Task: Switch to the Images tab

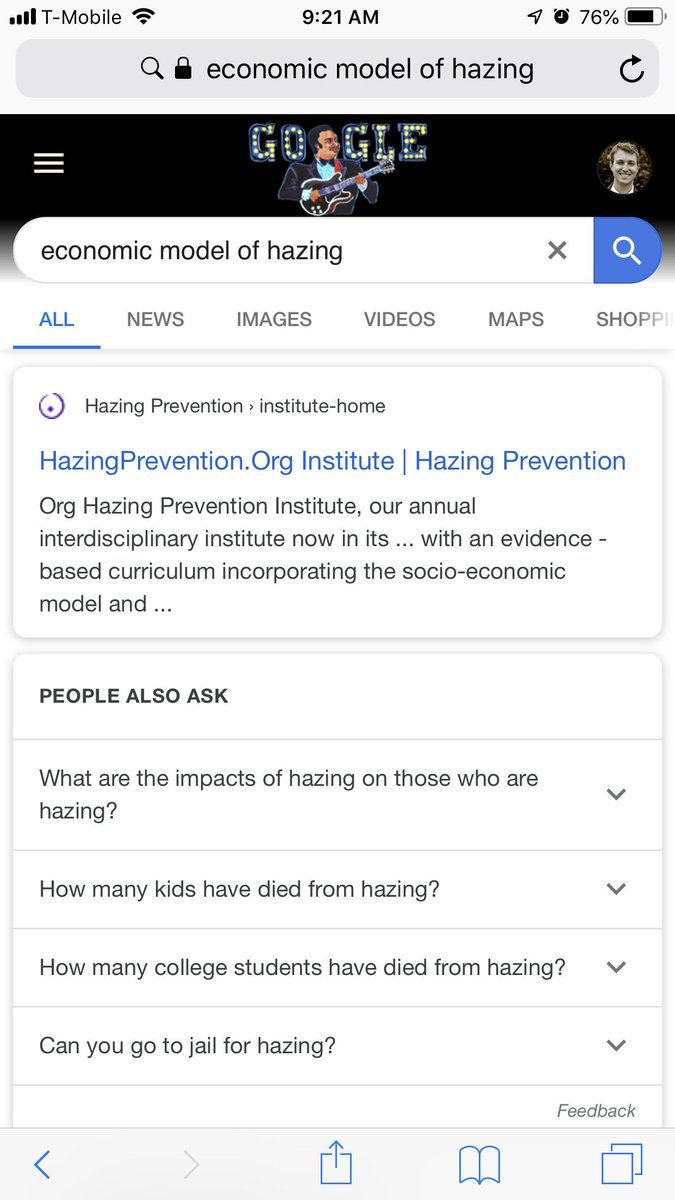Action: [274, 319]
